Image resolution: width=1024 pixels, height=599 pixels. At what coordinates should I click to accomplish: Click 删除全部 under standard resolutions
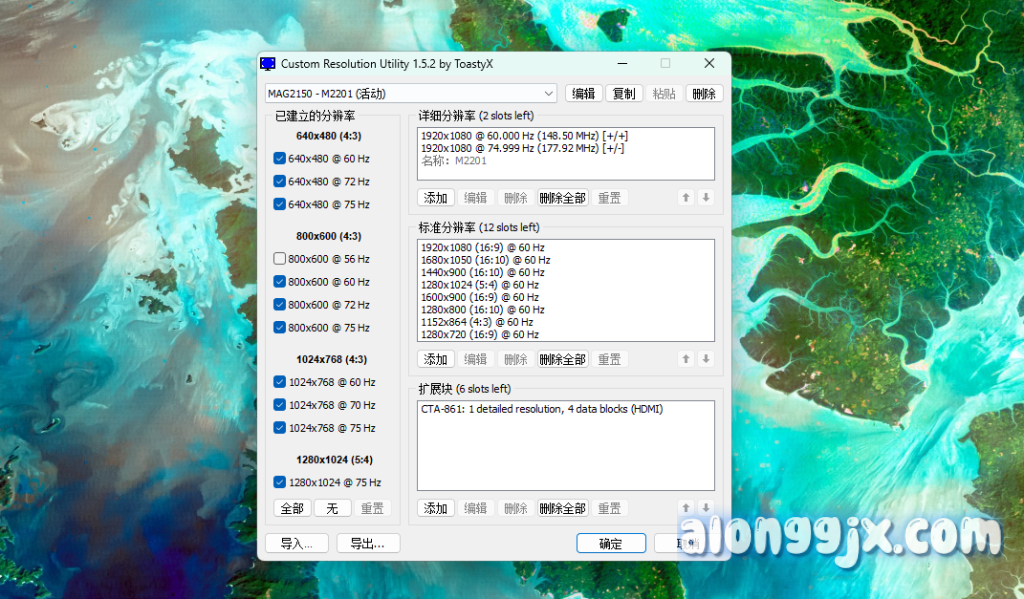(x=562, y=359)
